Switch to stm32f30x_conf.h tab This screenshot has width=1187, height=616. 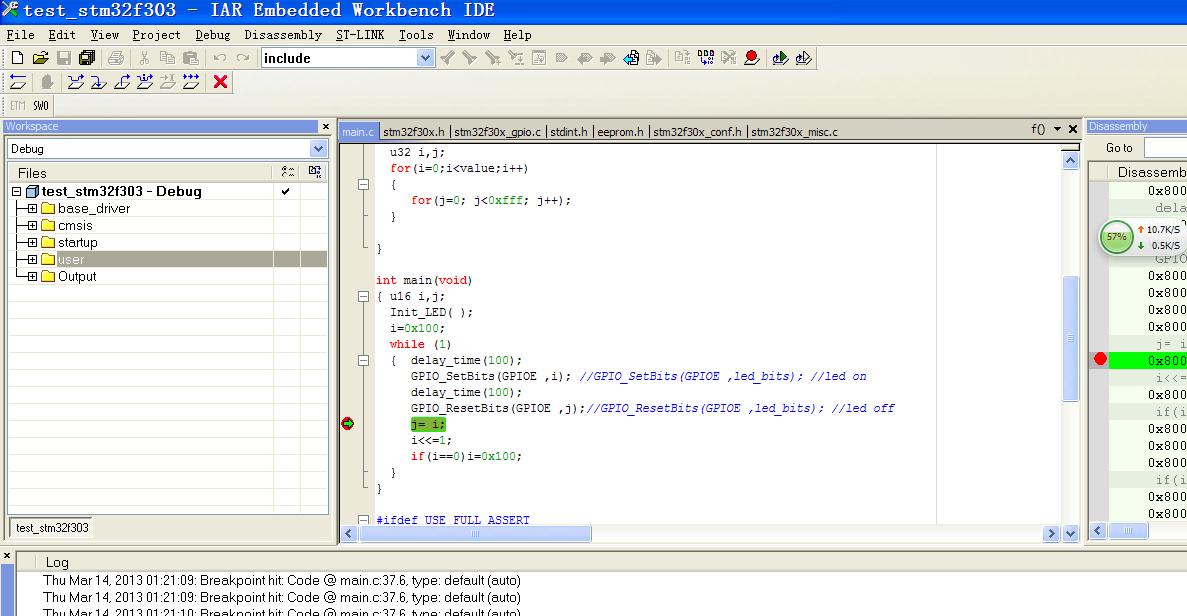coord(697,132)
